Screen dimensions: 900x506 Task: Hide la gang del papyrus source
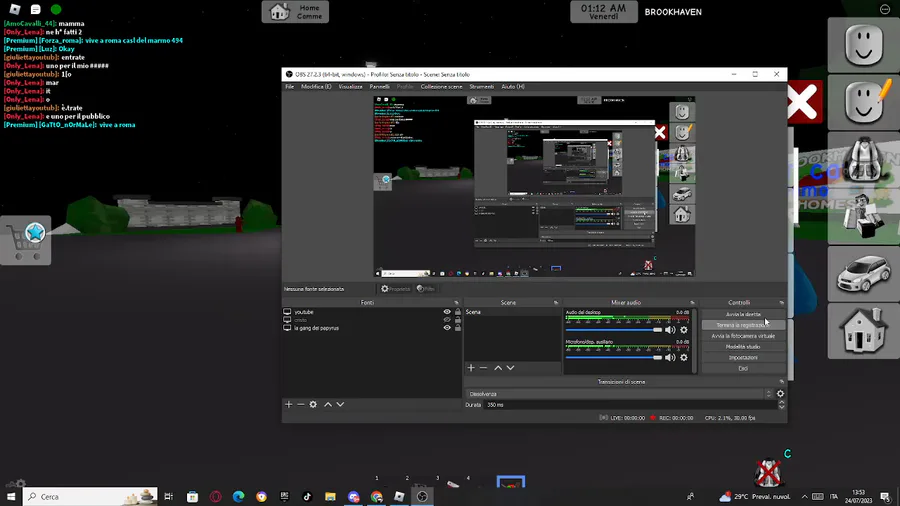coord(447,328)
